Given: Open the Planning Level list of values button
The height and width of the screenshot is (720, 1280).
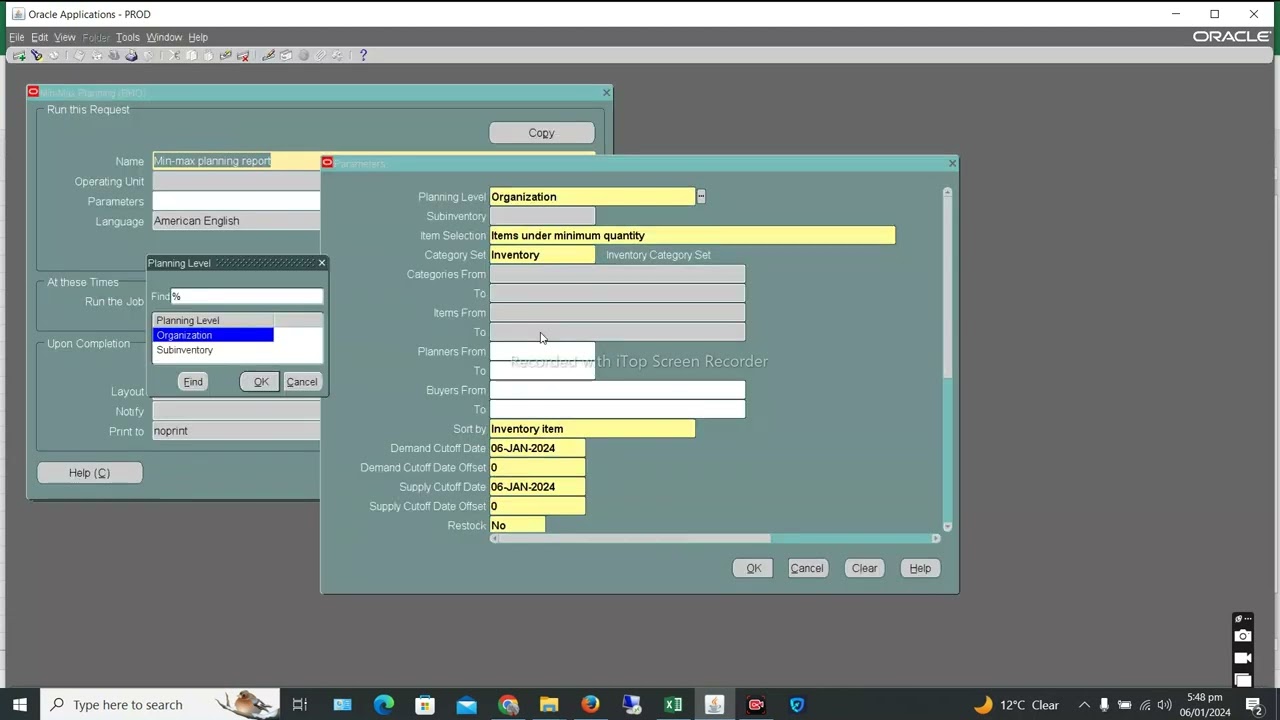Looking at the screenshot, I should point(701,197).
